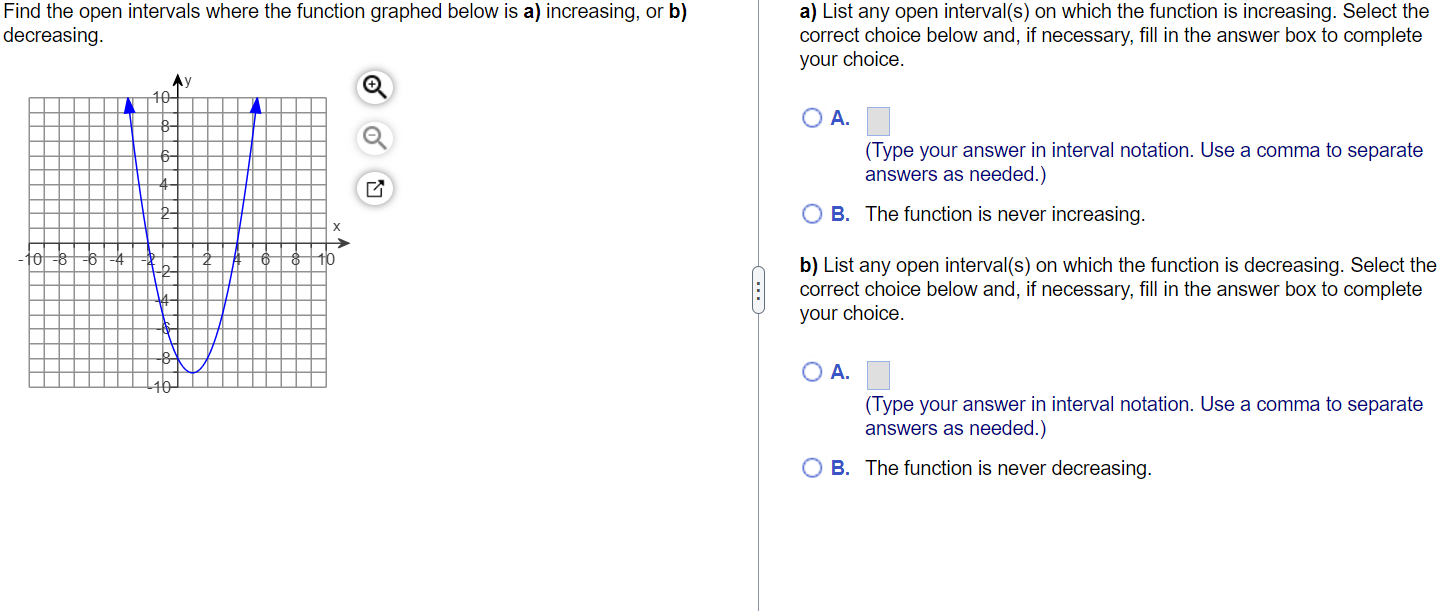Select choice A for the increasing interval question

pos(811,117)
